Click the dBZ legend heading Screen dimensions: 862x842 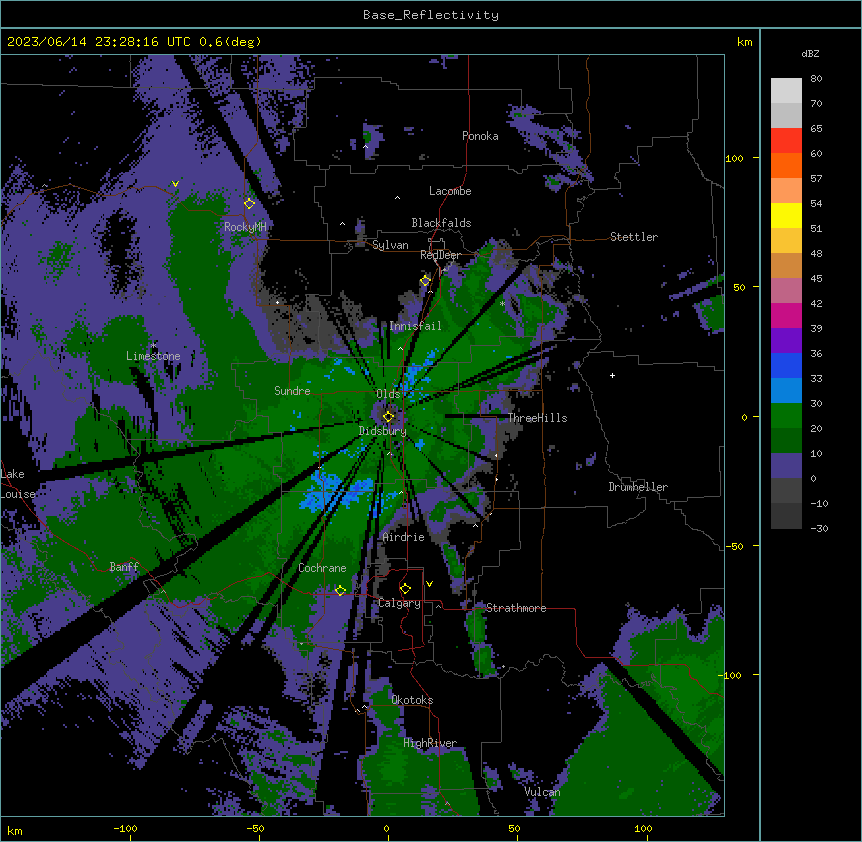810,53
